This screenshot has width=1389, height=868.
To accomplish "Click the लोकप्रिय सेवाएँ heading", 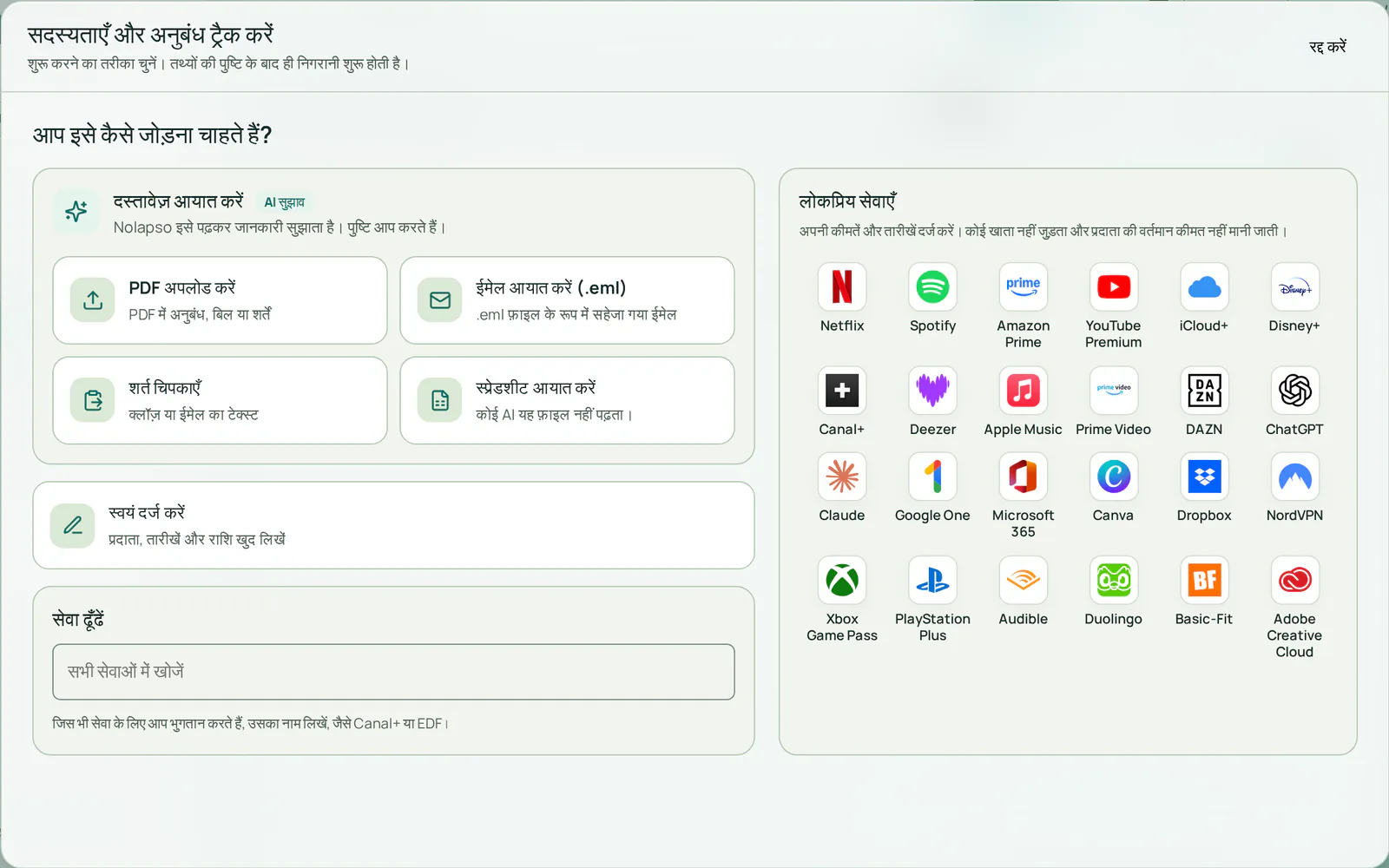I will (847, 201).
